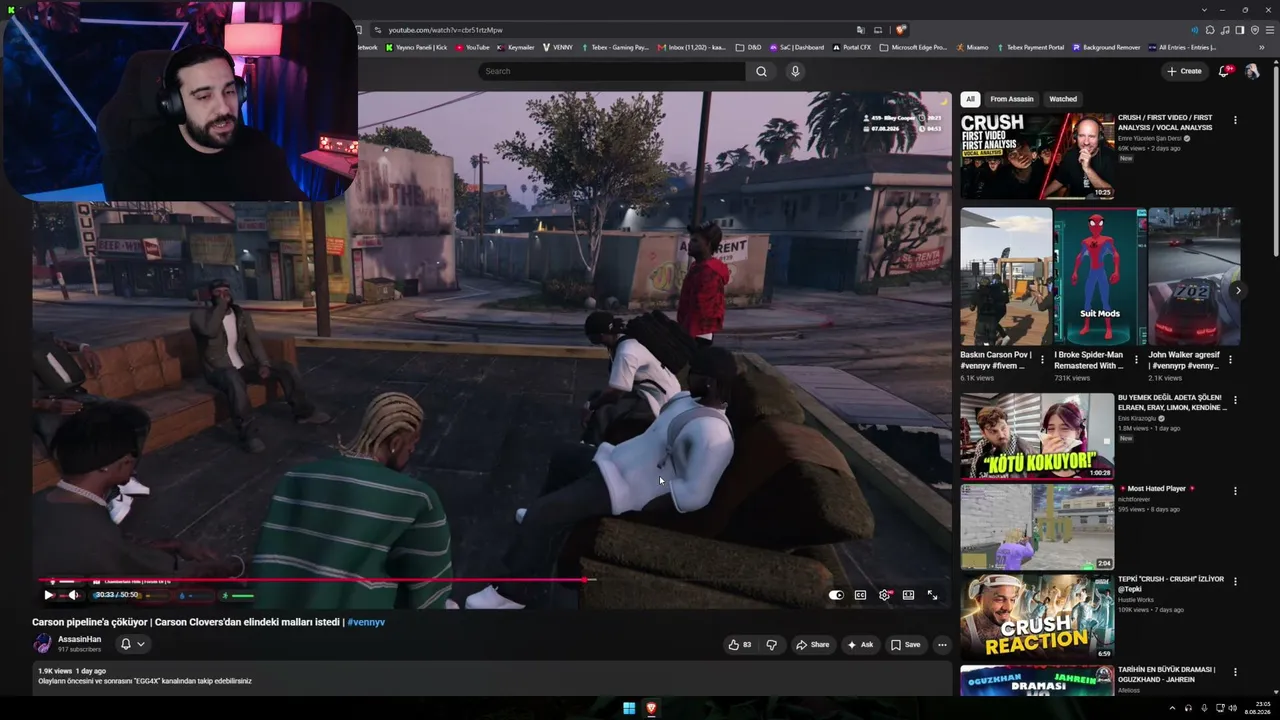Open the Kick Yayıncı Paneli bookmark
The width and height of the screenshot is (1280, 720).
tap(416, 47)
